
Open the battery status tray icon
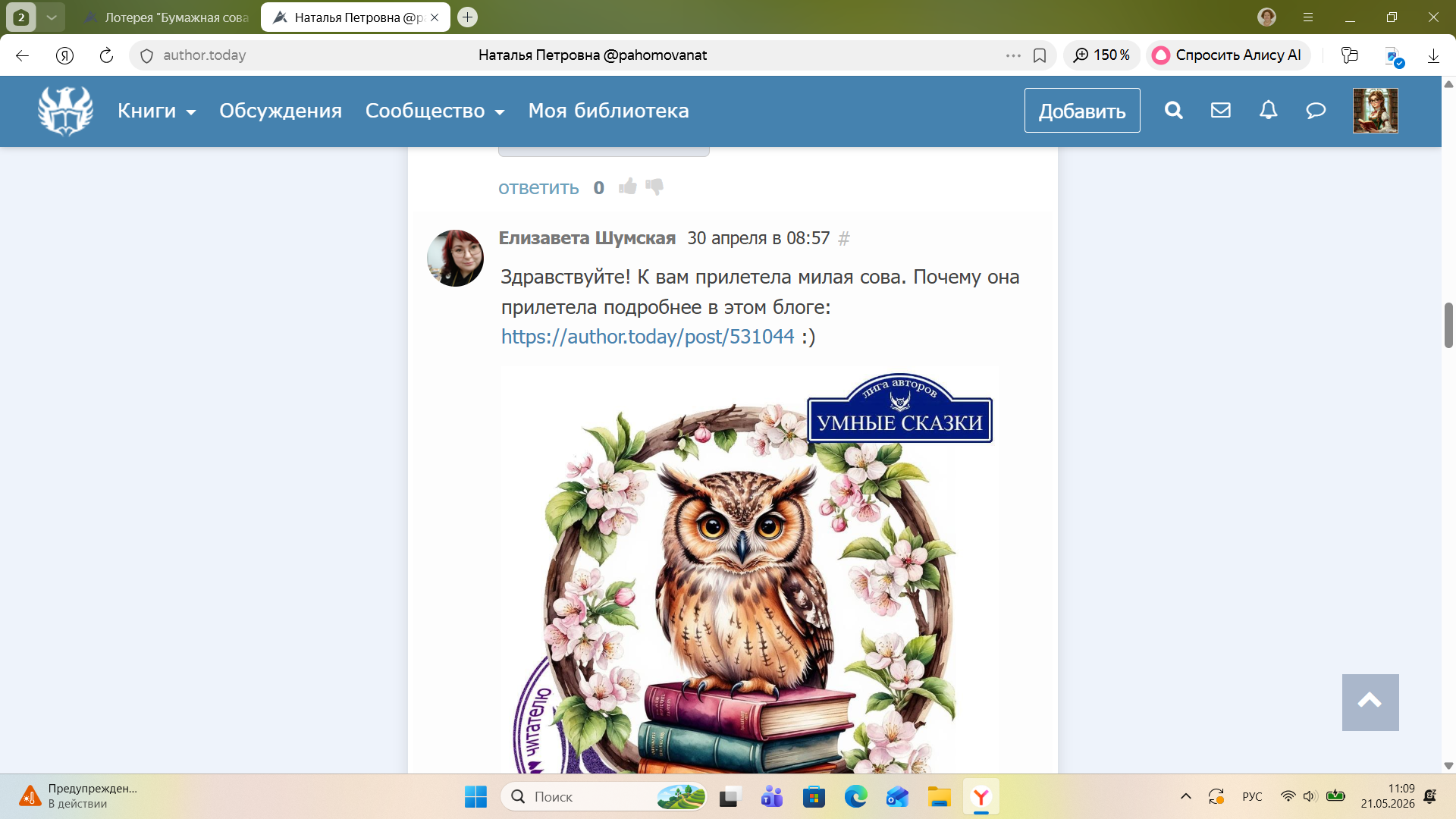coord(1335,797)
